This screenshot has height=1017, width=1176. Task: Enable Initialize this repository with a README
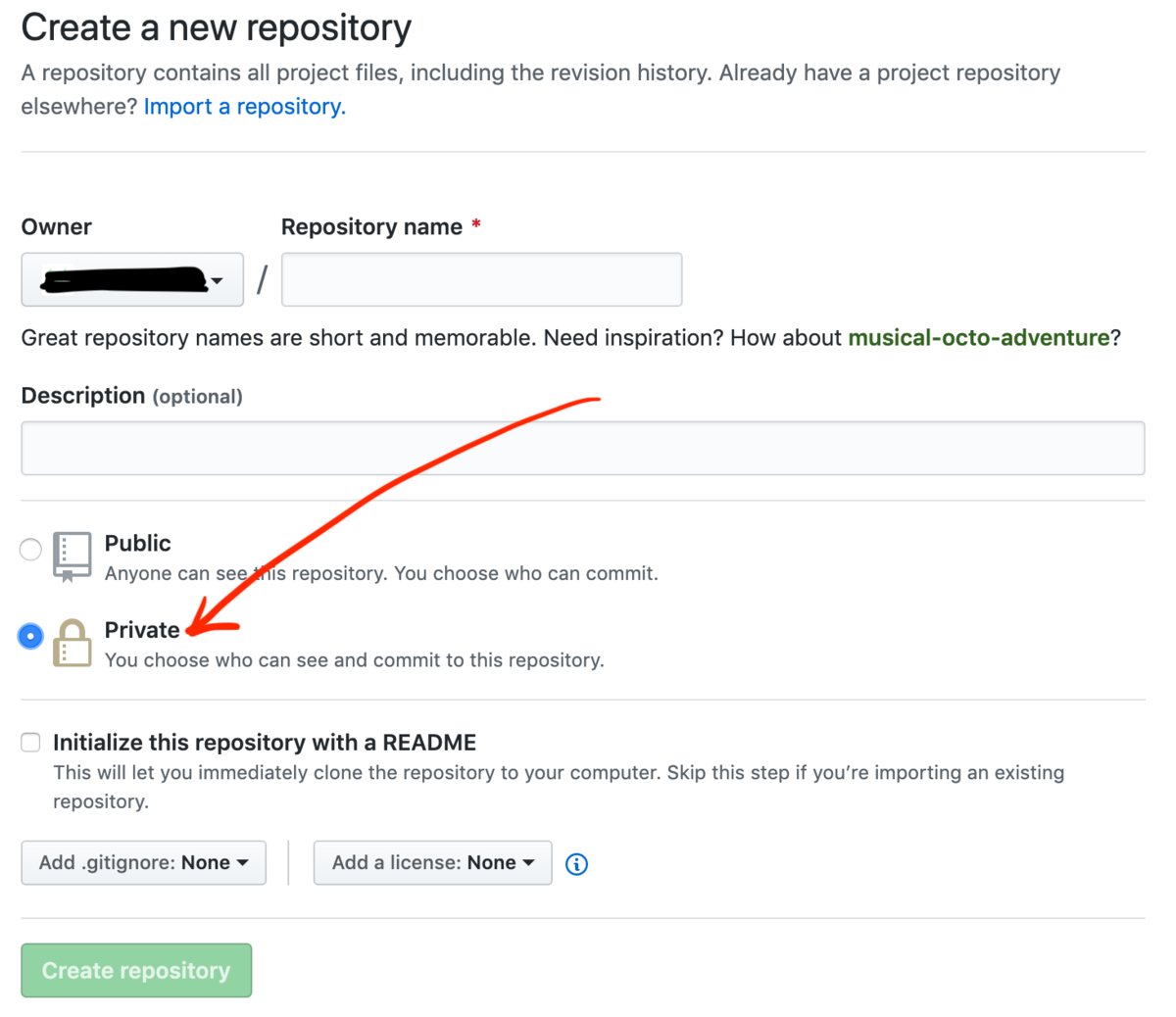[x=31, y=743]
